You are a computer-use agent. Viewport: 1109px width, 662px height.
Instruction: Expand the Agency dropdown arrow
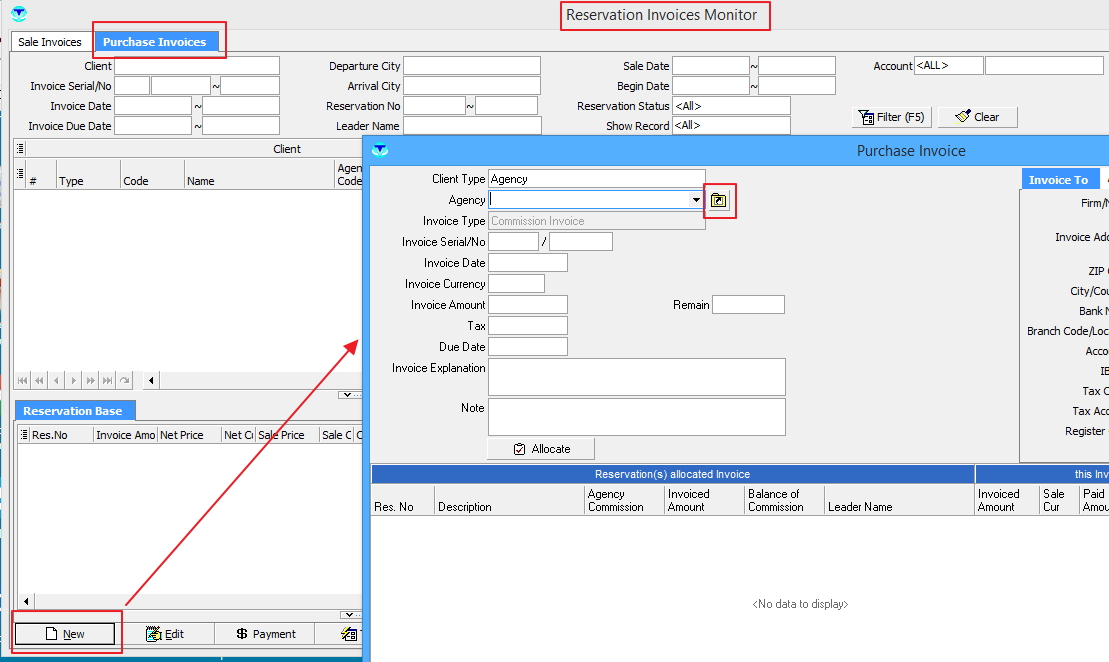[696, 200]
